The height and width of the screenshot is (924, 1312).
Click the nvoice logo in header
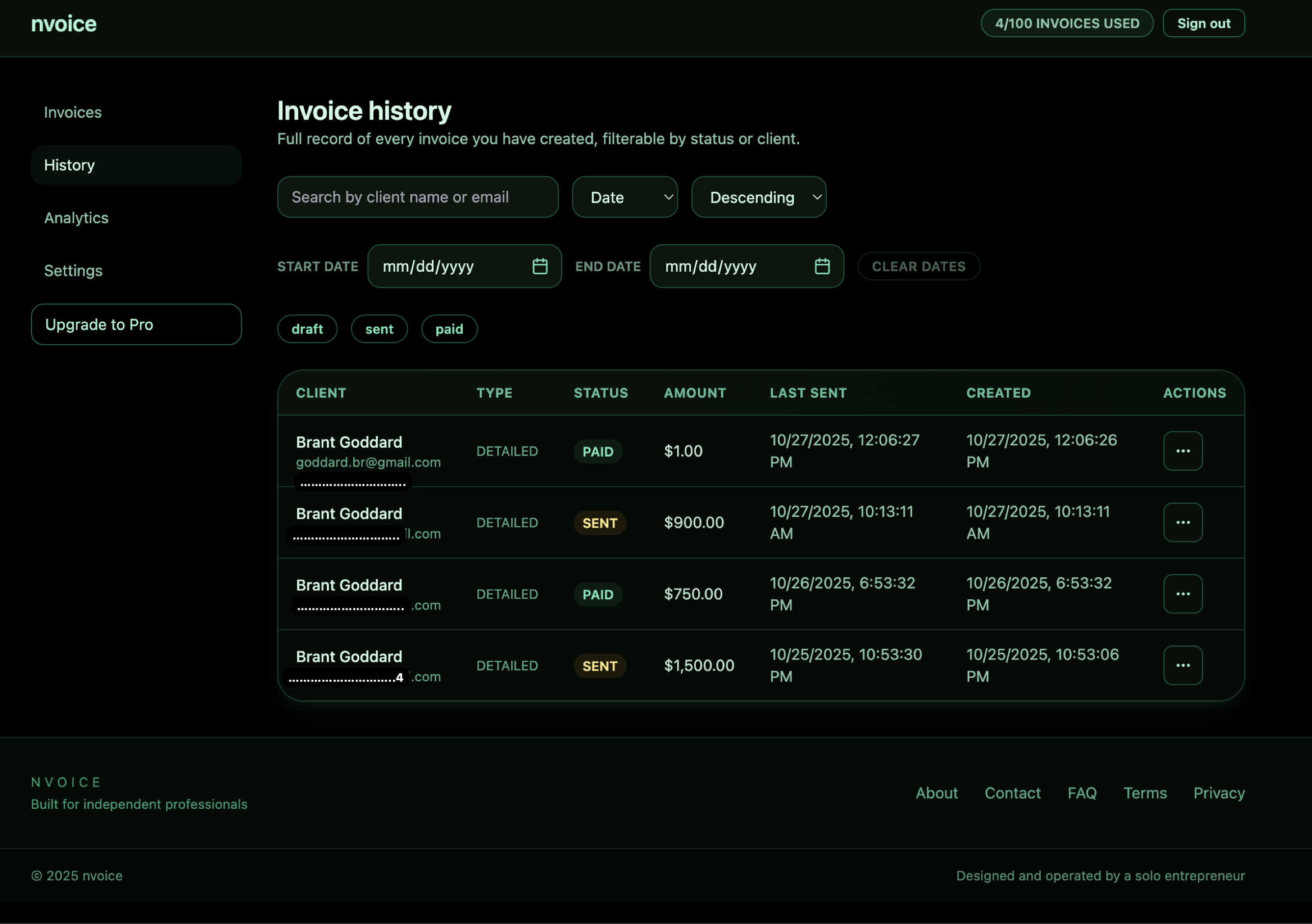[x=63, y=24]
